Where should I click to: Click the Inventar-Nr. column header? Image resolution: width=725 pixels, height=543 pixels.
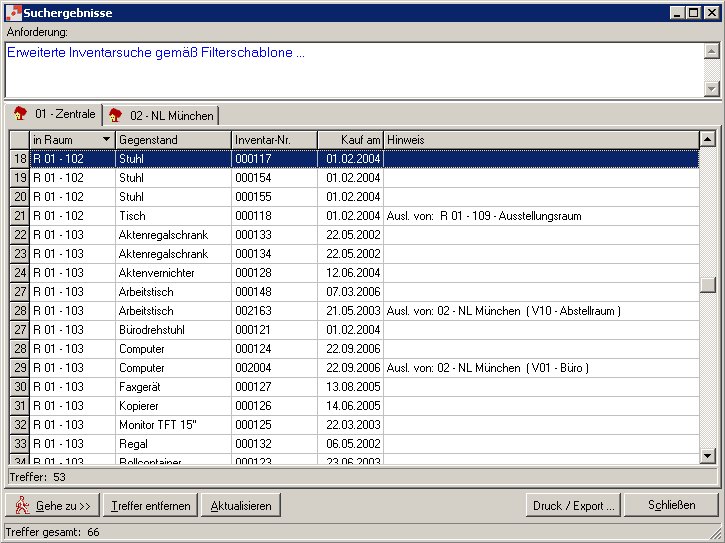coord(274,140)
